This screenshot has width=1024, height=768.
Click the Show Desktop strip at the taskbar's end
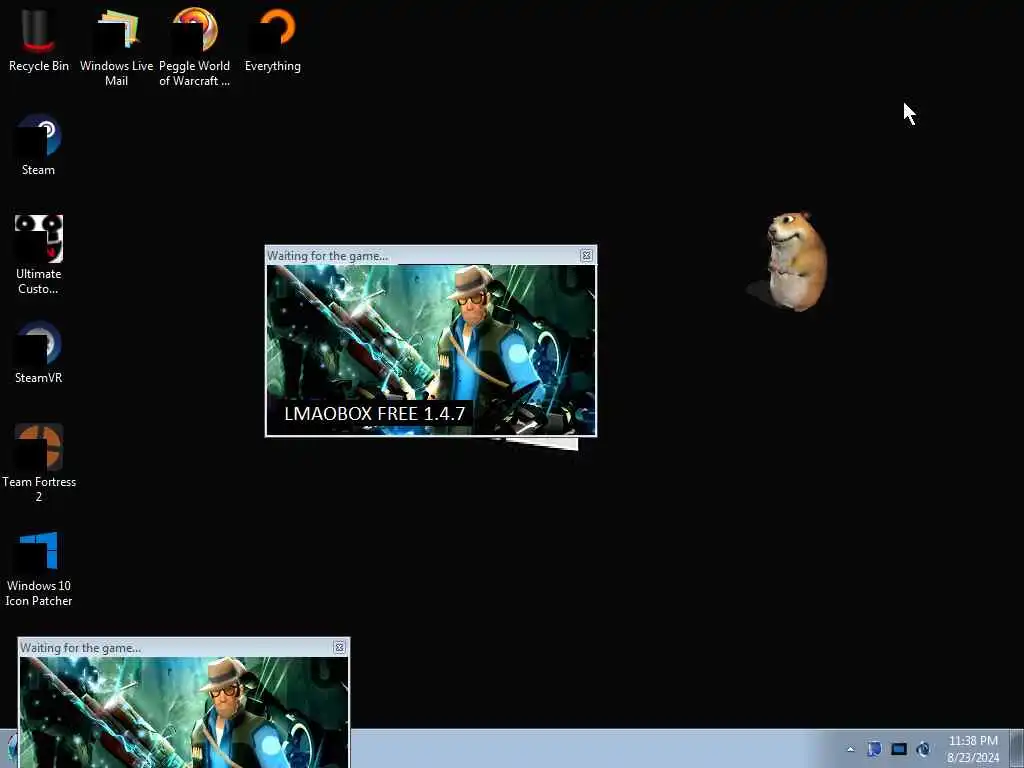[1017, 748]
